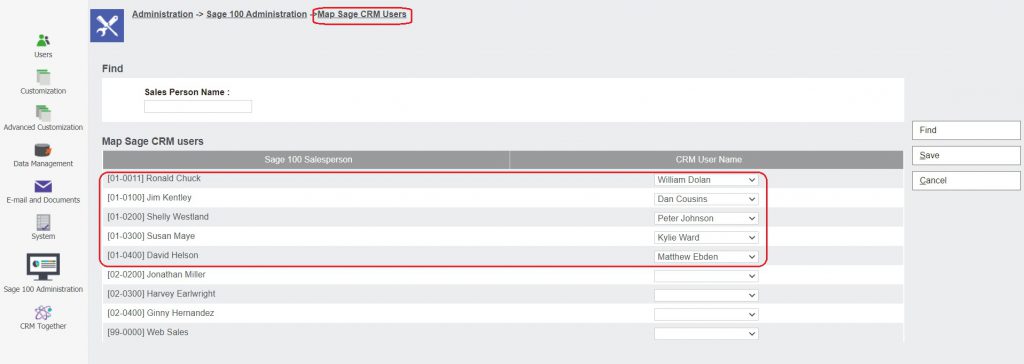The width and height of the screenshot is (1024, 364).
Task: Select the Users label in sidebar
Action: click(x=43, y=55)
